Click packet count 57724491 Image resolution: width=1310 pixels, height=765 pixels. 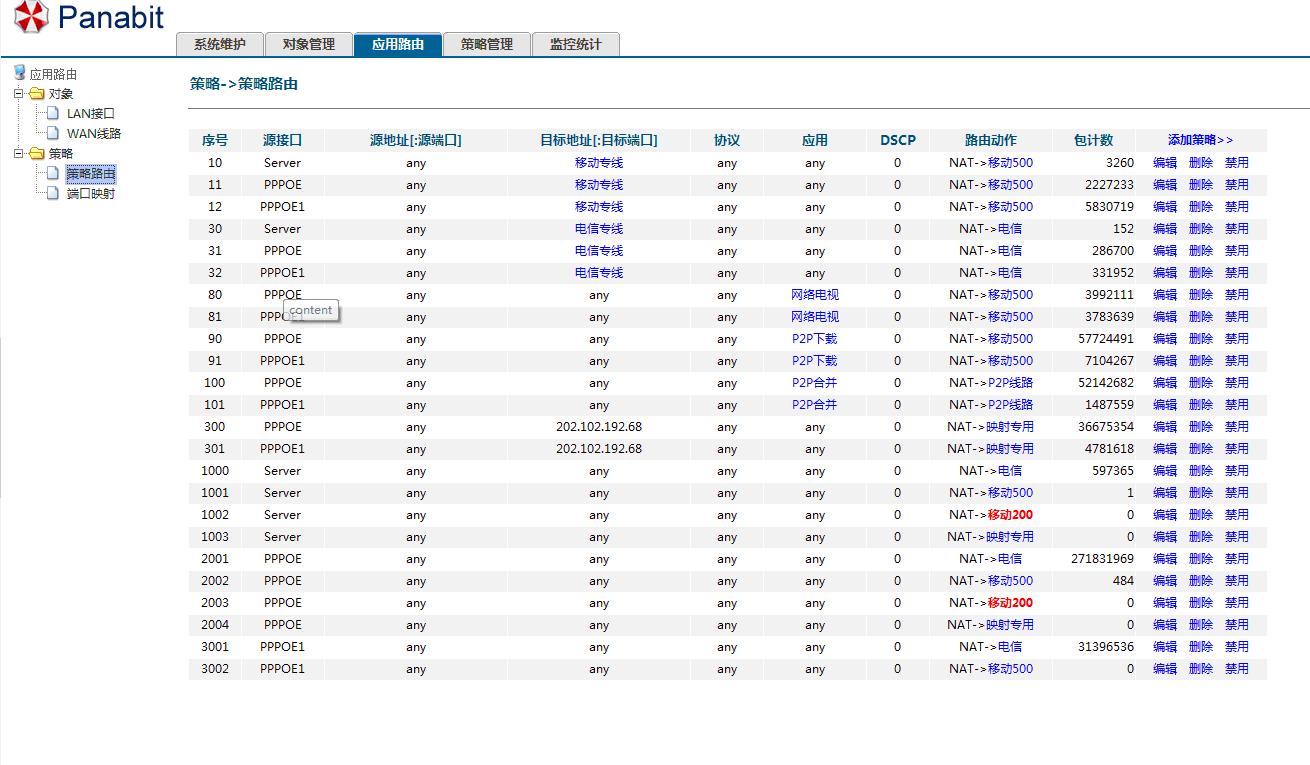coord(1107,339)
